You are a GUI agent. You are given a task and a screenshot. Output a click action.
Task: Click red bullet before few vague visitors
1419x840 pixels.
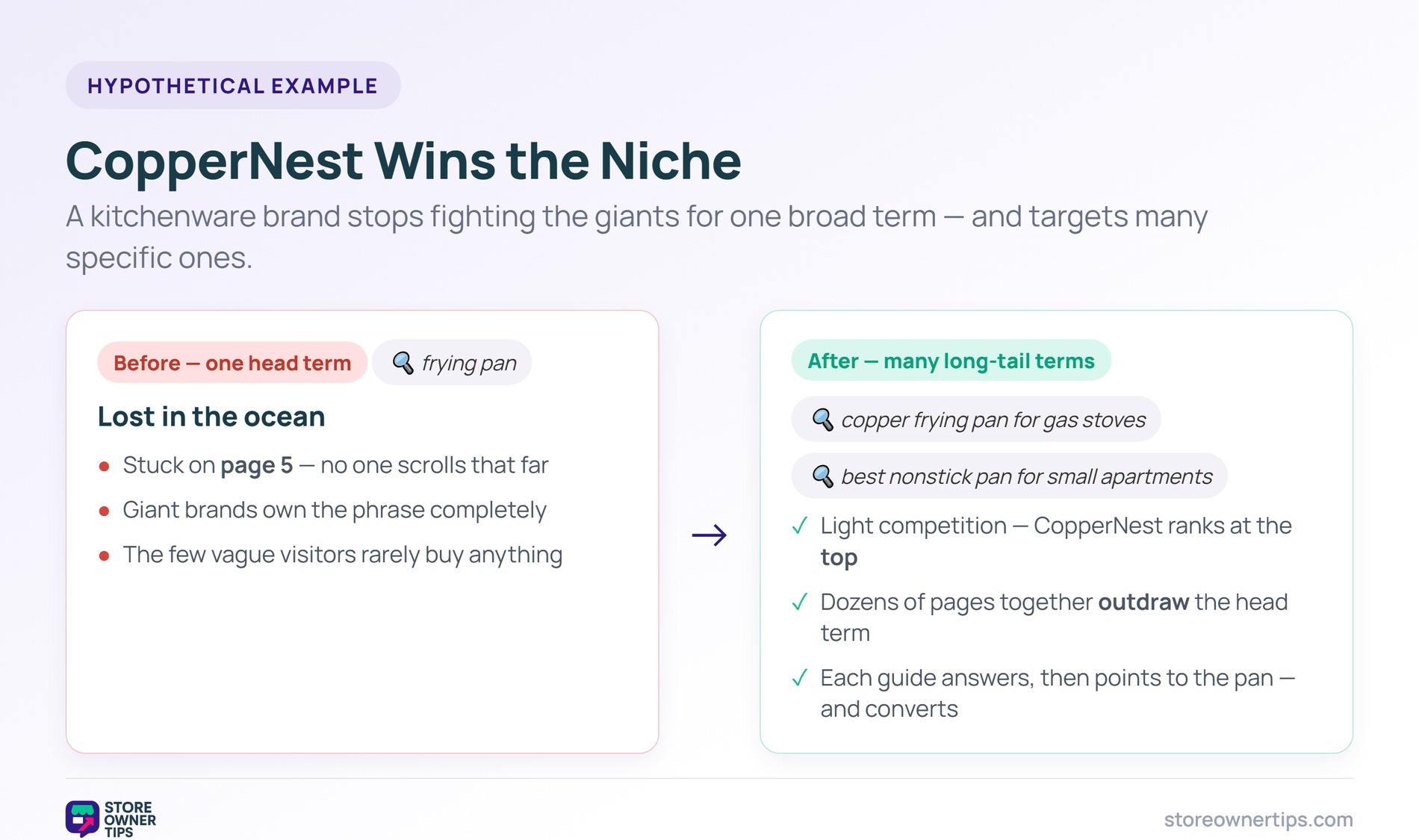click(x=105, y=556)
